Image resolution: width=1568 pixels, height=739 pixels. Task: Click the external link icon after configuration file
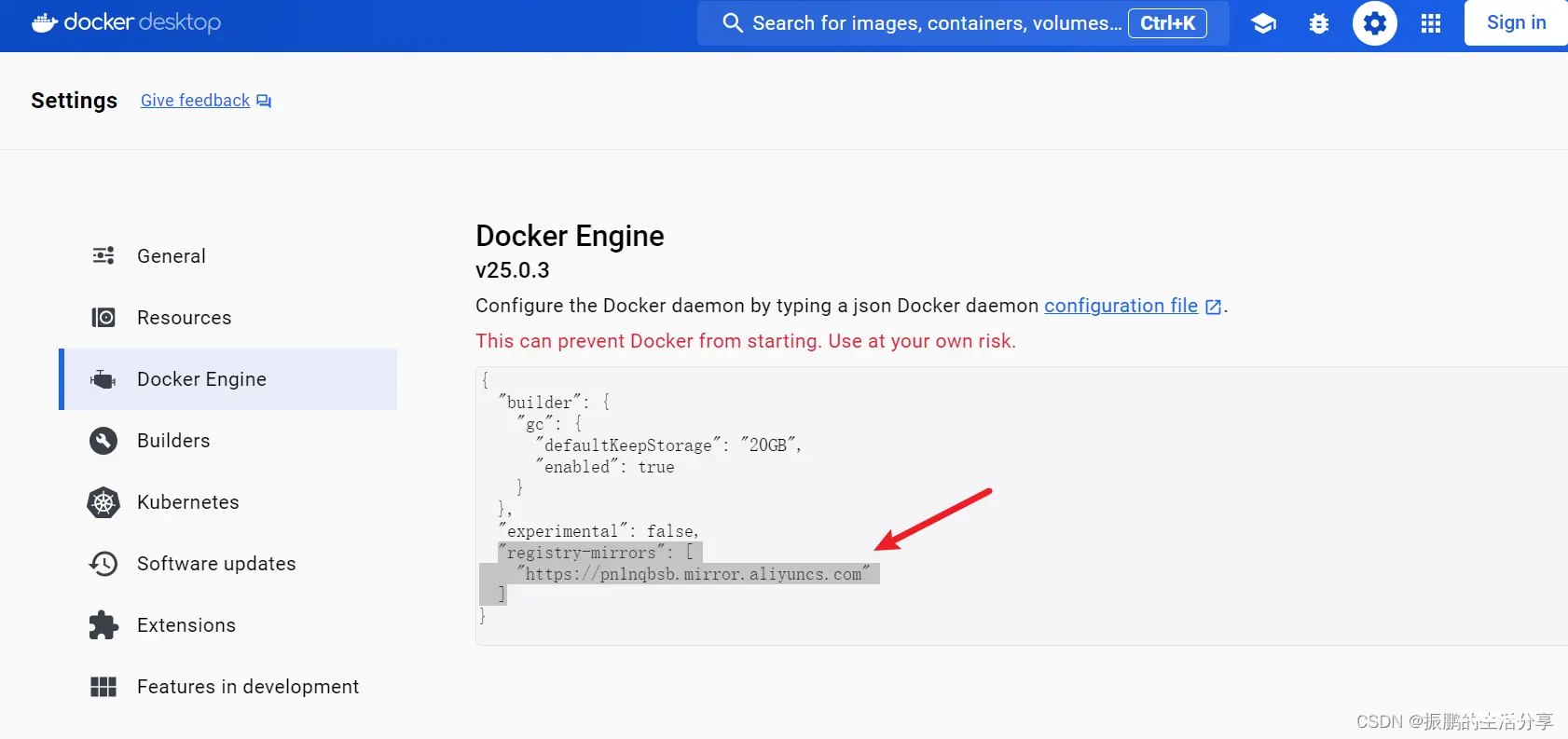1213,307
